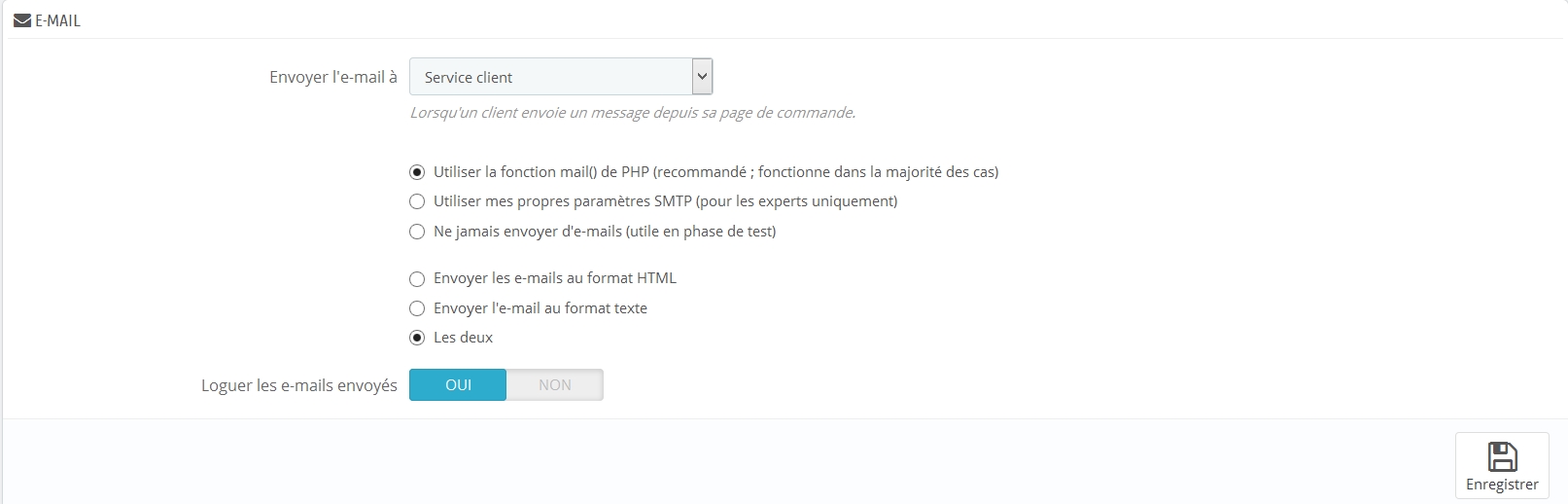Click the italic help text under dropdown
The image size is (1568, 504).
tap(632, 113)
